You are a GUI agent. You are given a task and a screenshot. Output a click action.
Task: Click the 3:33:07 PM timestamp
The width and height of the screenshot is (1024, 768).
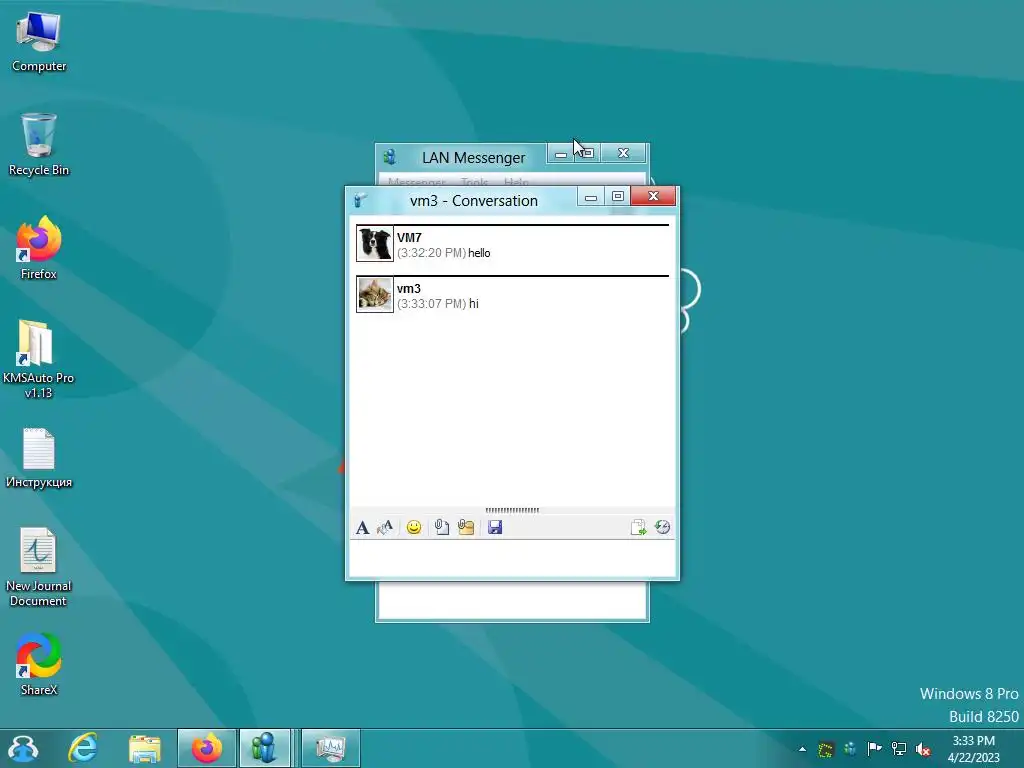point(432,304)
